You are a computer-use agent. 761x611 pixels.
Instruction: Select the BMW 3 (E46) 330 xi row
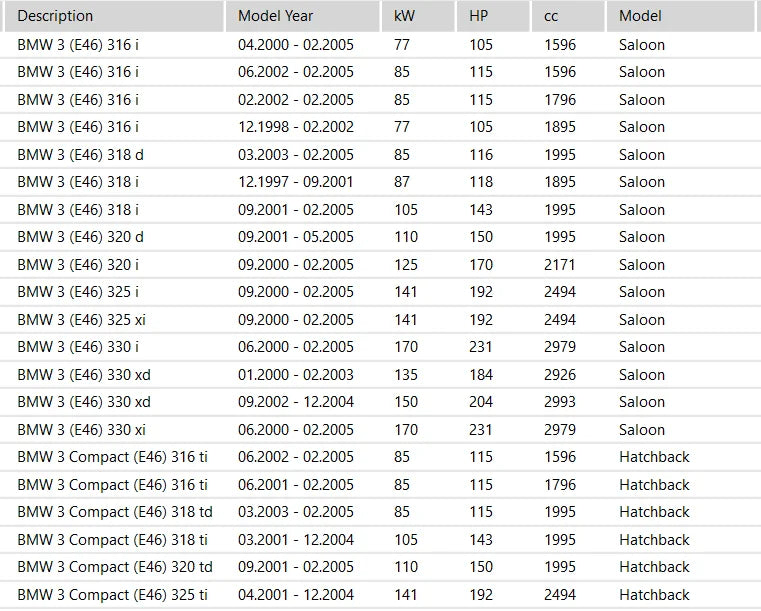(x=83, y=430)
